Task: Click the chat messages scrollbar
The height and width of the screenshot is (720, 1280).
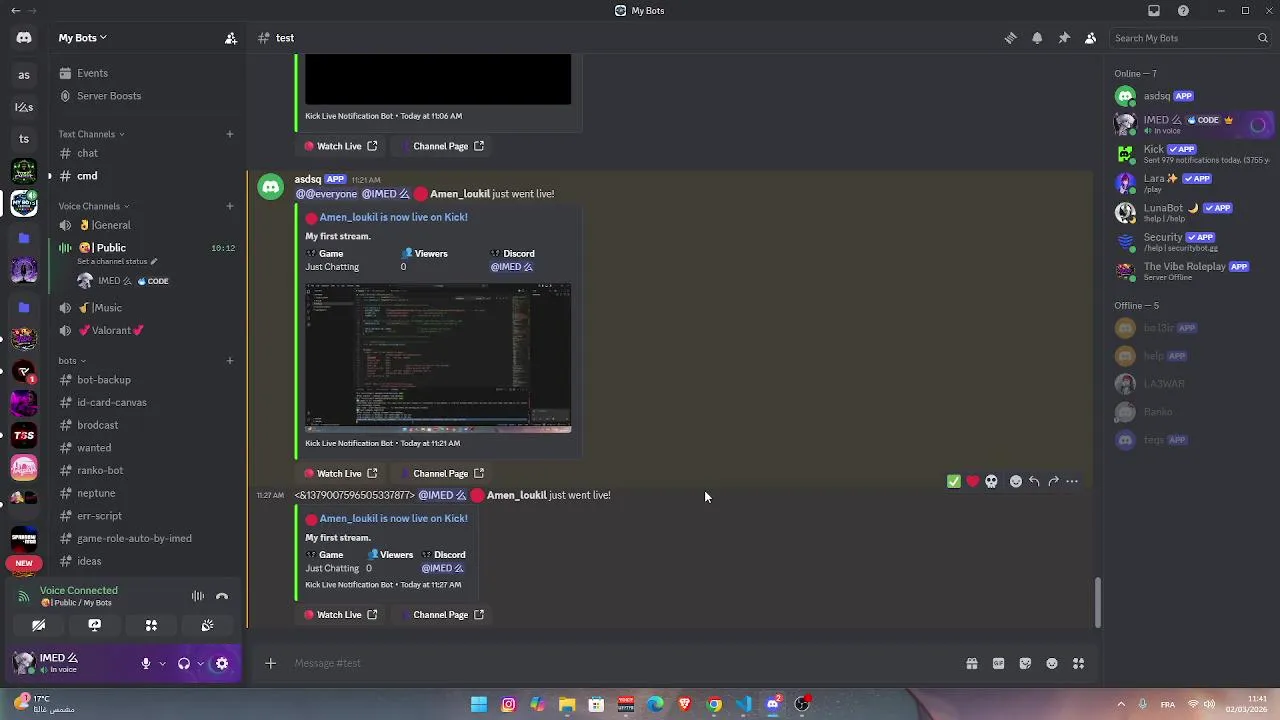Action: [x=1097, y=602]
